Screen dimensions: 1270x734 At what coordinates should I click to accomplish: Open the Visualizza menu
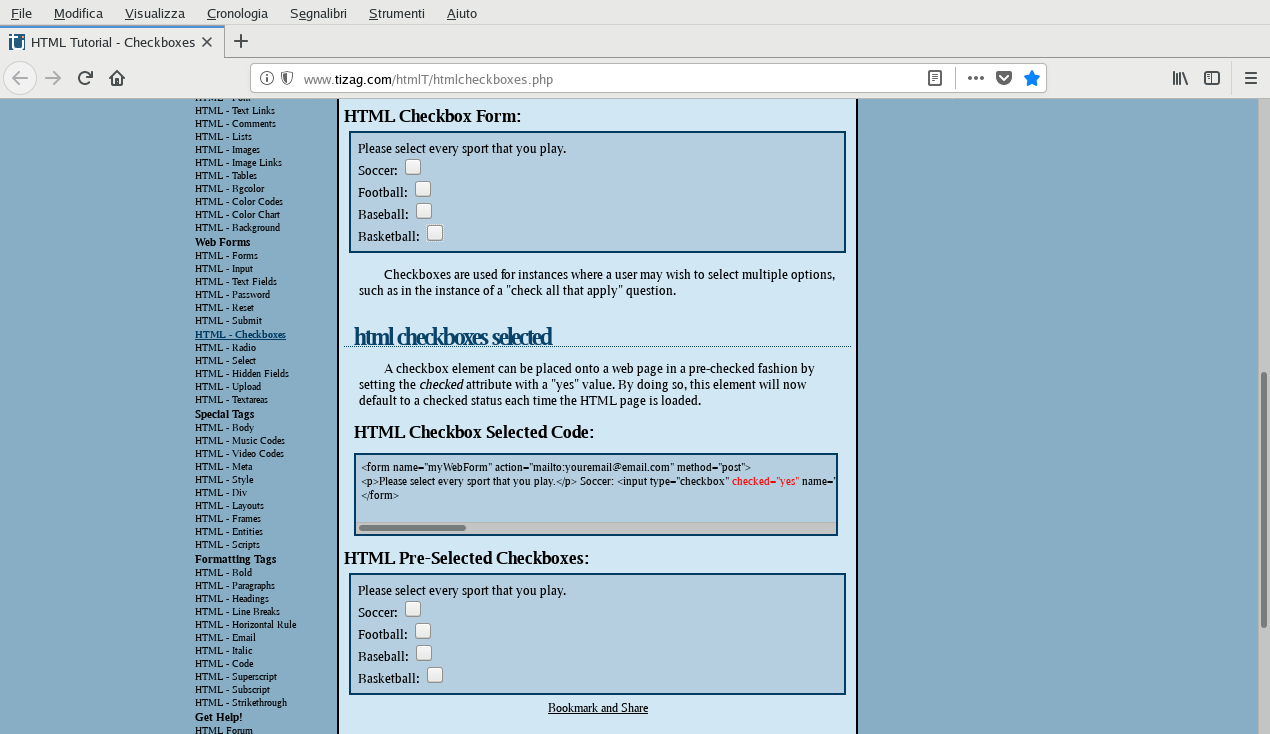coord(155,13)
